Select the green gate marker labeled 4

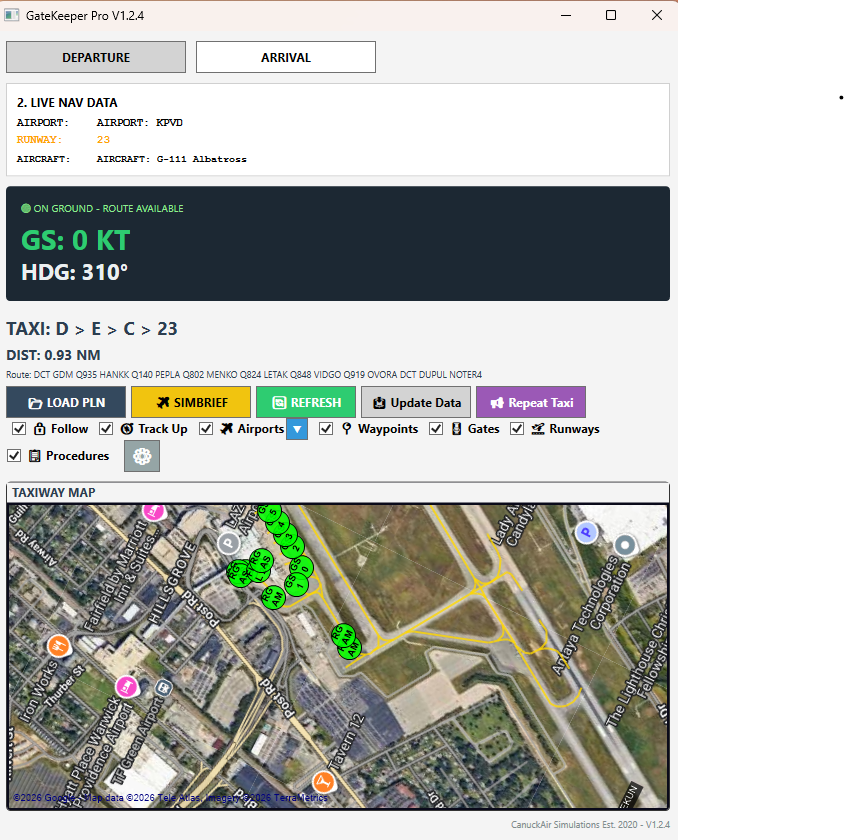(x=278, y=523)
